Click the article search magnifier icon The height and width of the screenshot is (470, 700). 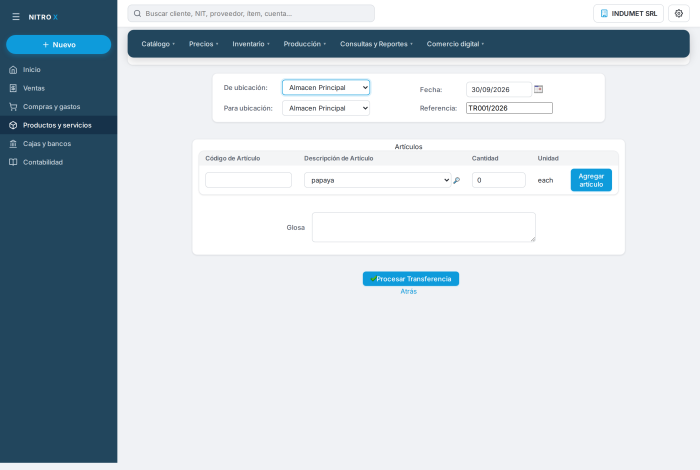click(x=457, y=180)
